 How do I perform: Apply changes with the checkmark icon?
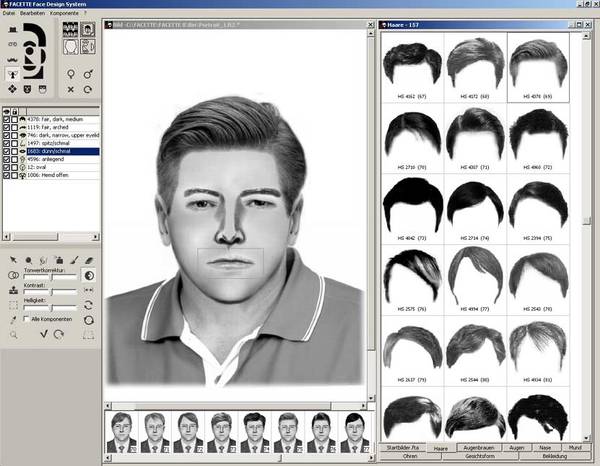[x=44, y=335]
